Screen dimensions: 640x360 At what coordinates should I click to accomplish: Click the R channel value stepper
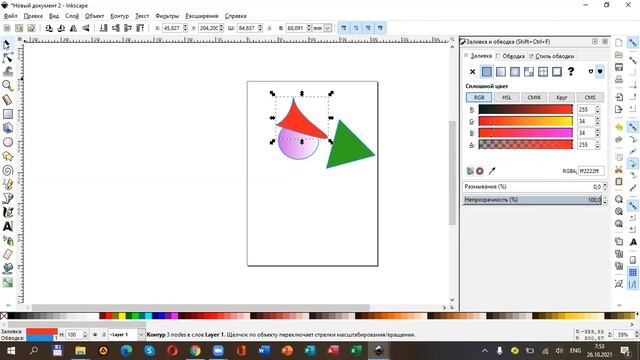598,110
